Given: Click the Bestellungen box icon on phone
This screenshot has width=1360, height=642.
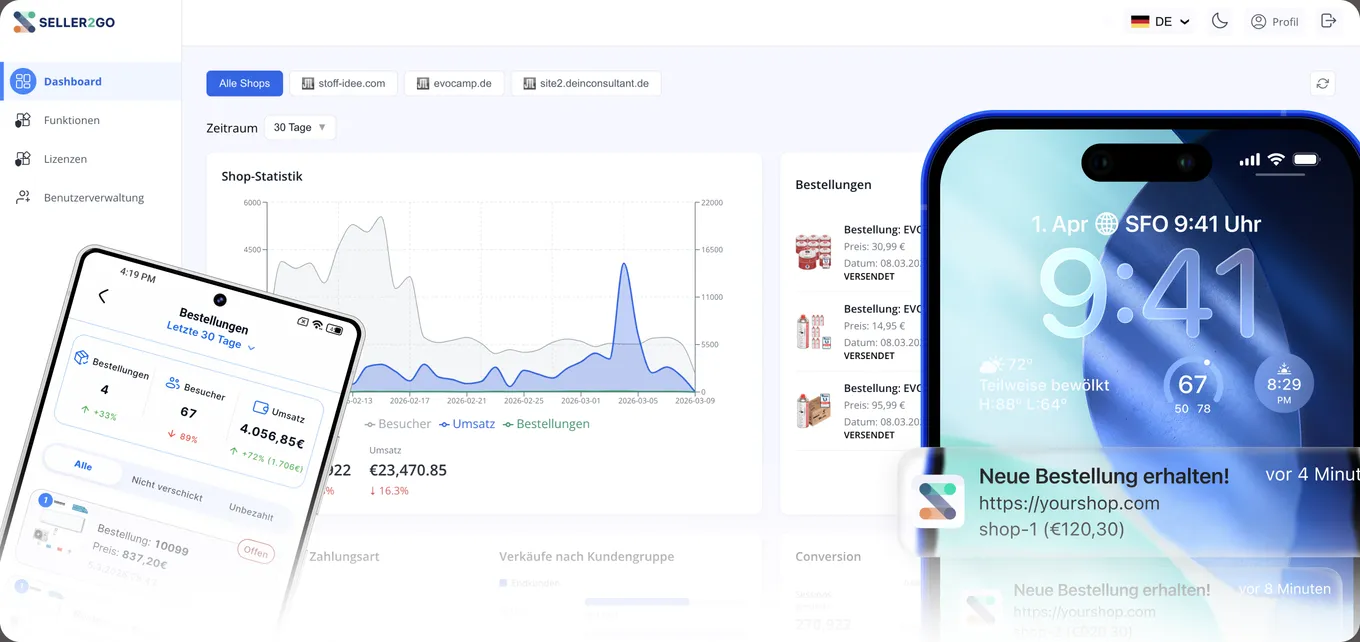Looking at the screenshot, I should pyautogui.click(x=82, y=358).
